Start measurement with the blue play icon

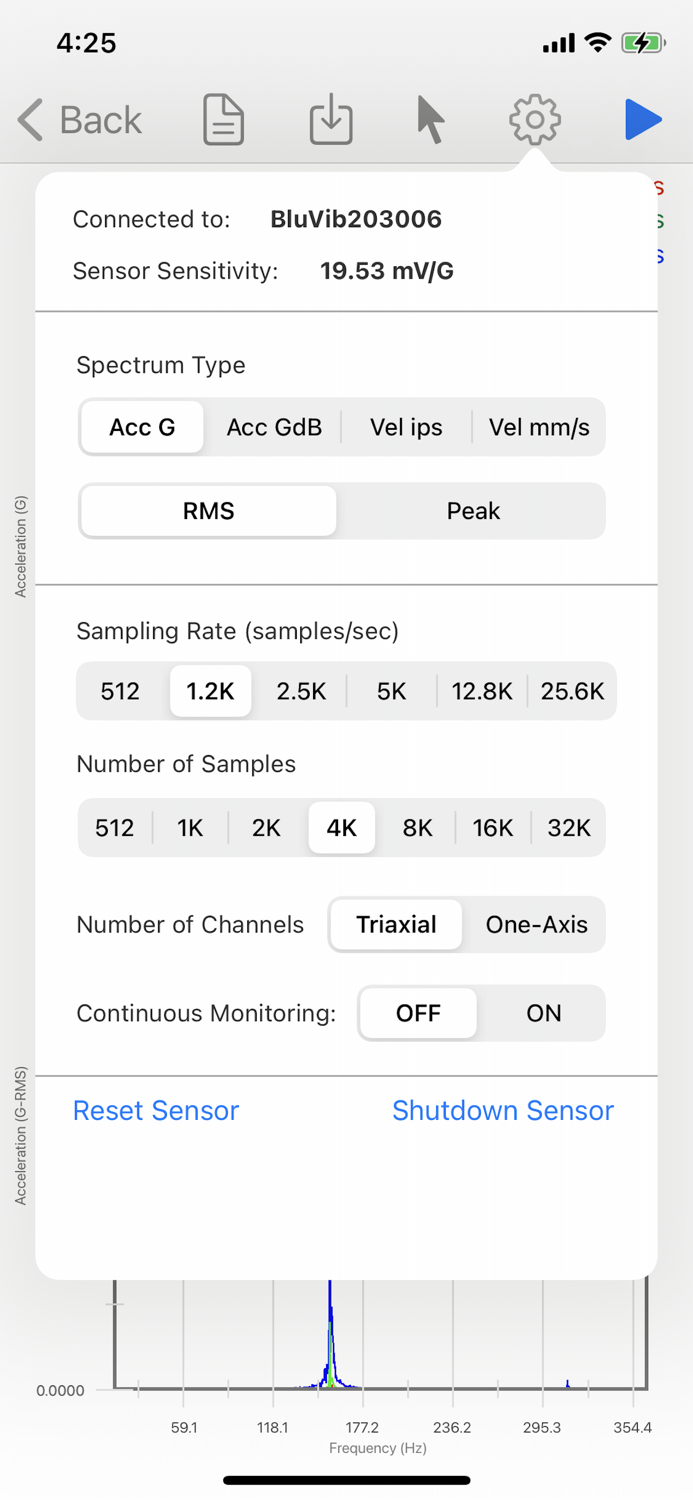click(x=644, y=119)
